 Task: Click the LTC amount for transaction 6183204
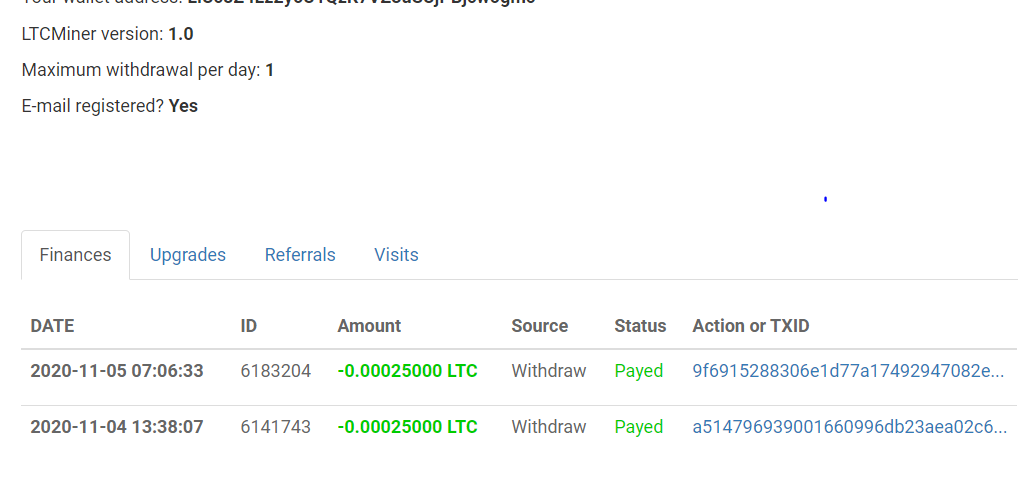pos(407,371)
